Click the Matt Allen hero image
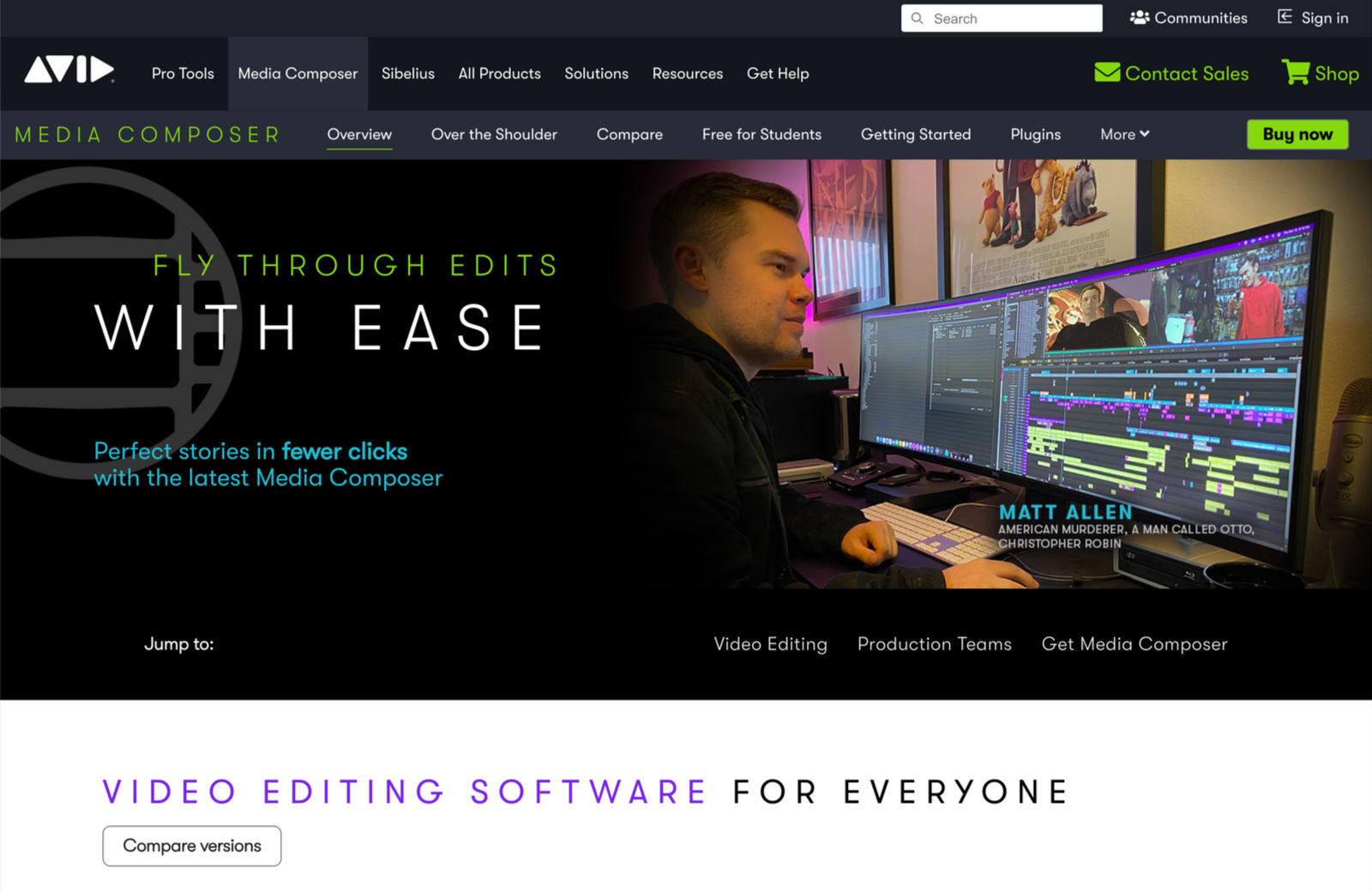Viewport: 1372px width, 892px height. pos(995,374)
